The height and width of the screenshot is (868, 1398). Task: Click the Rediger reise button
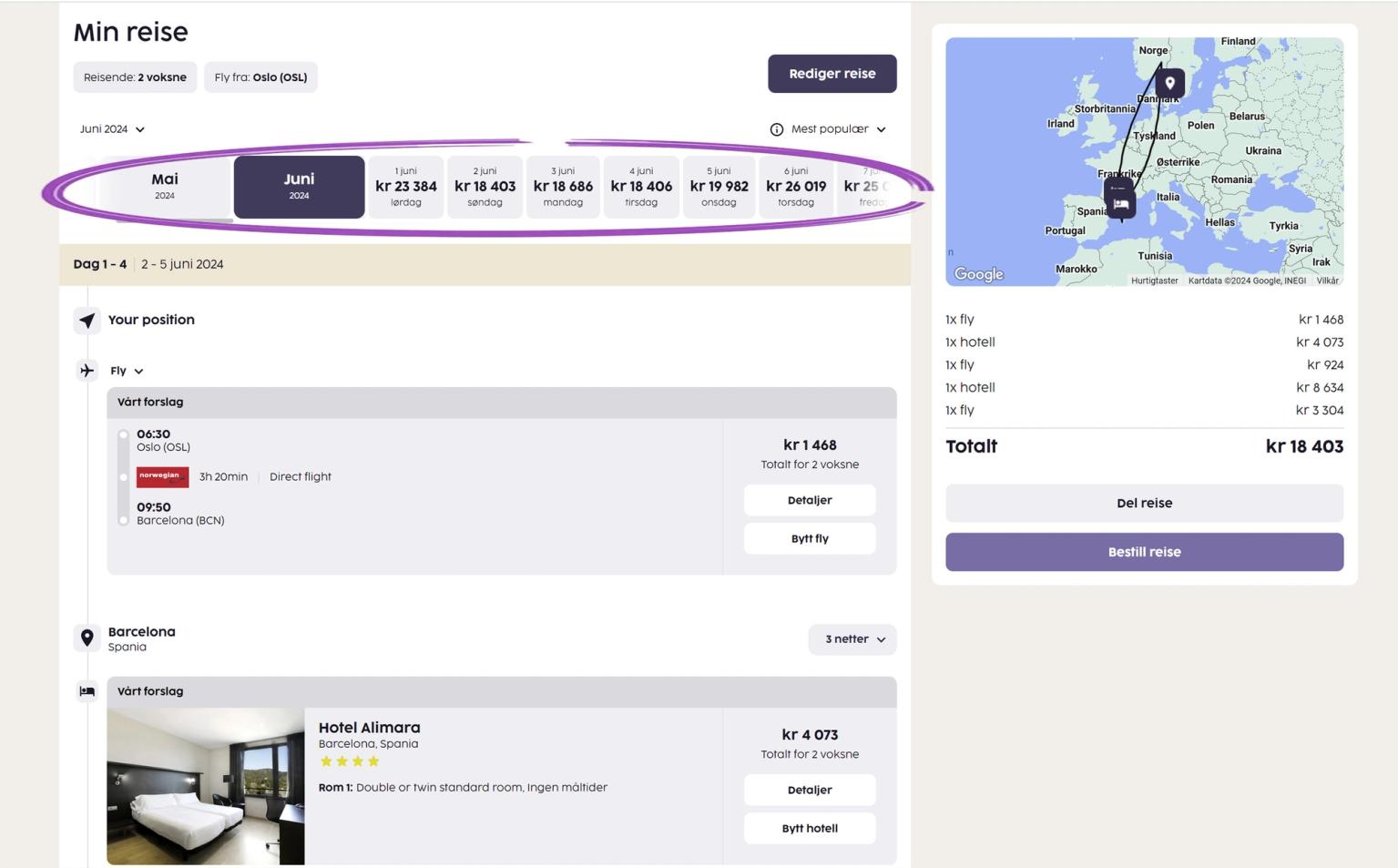832,74
